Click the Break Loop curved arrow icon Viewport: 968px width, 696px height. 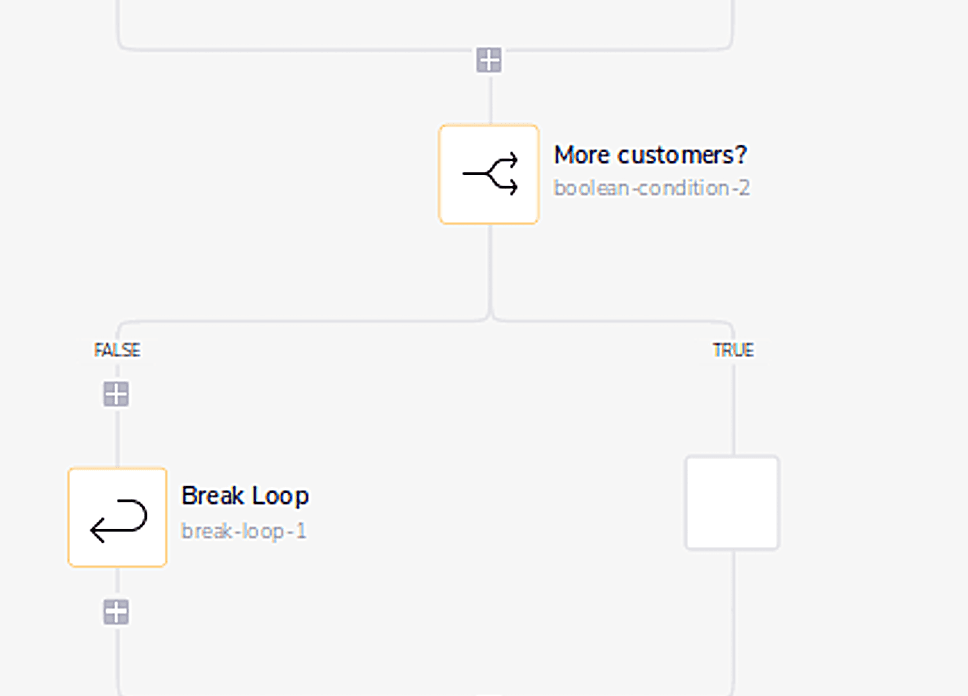pyautogui.click(x=117, y=516)
